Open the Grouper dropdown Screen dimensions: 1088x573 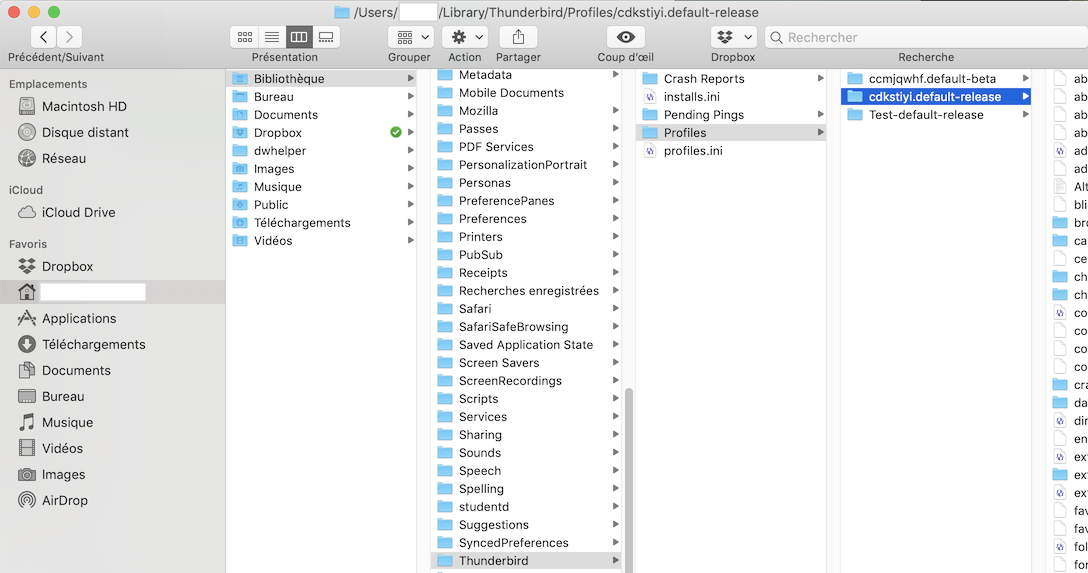(x=411, y=37)
